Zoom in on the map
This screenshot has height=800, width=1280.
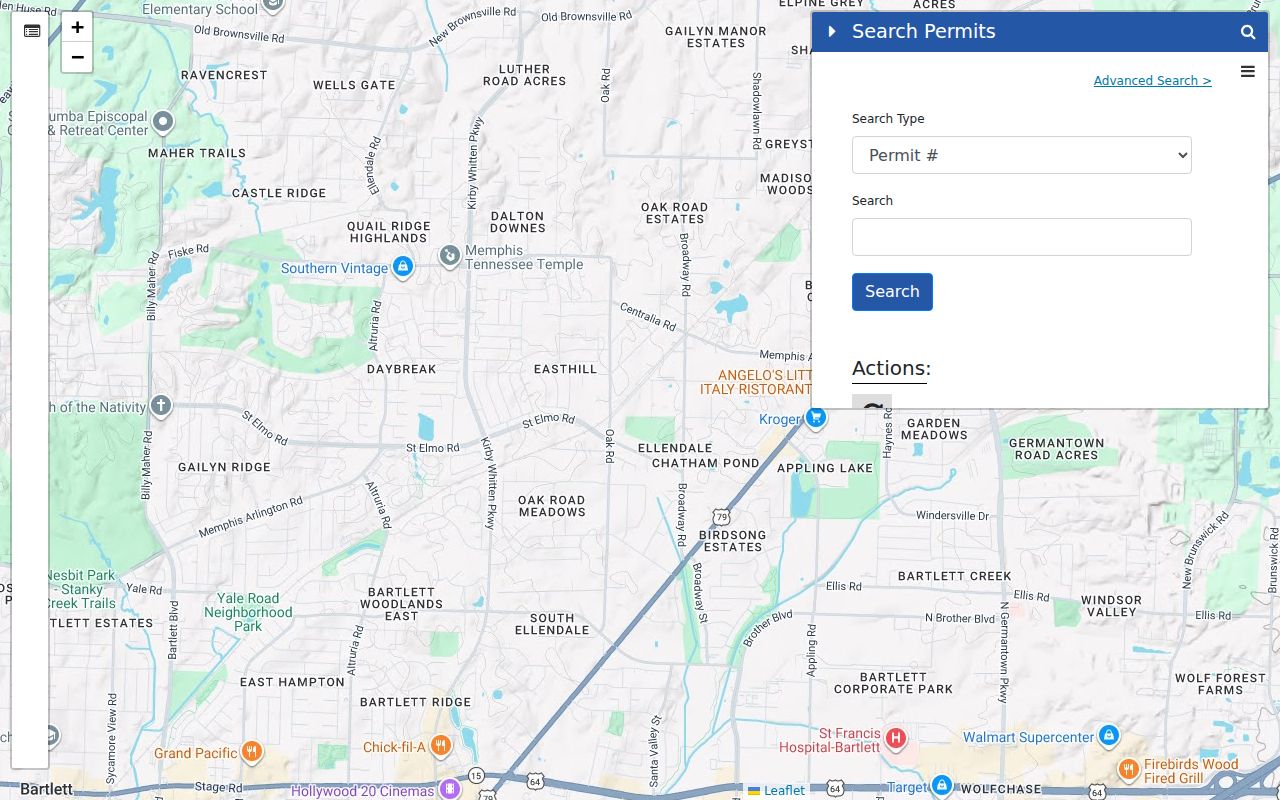(x=77, y=28)
